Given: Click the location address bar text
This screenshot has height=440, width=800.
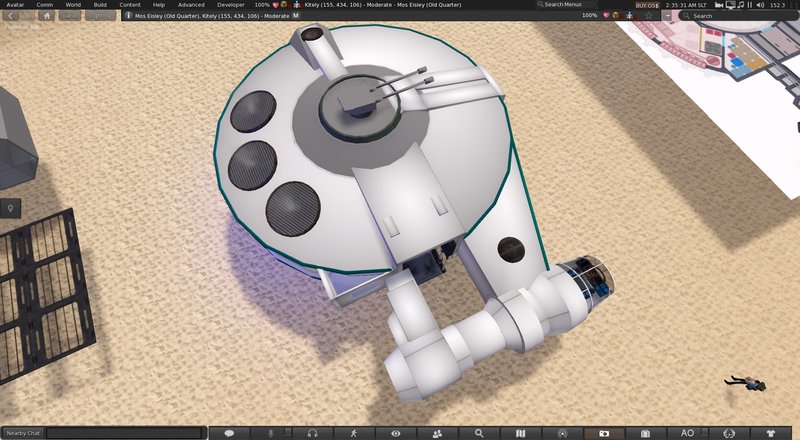Looking at the screenshot, I should pos(212,16).
